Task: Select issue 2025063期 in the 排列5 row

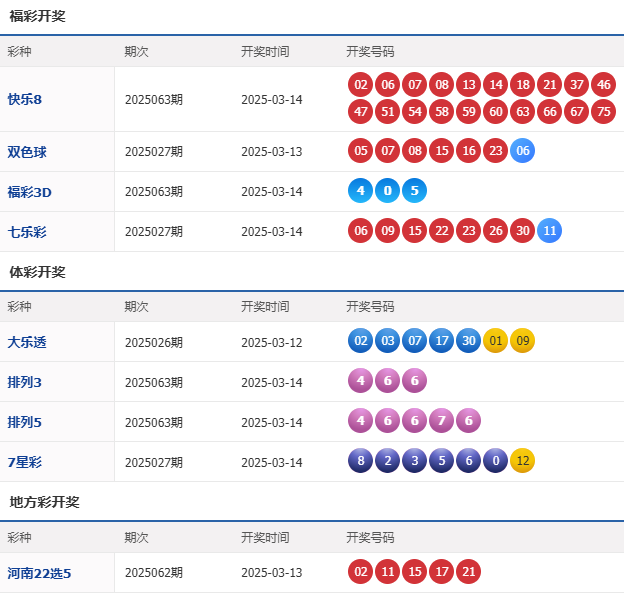Action: [x=154, y=422]
